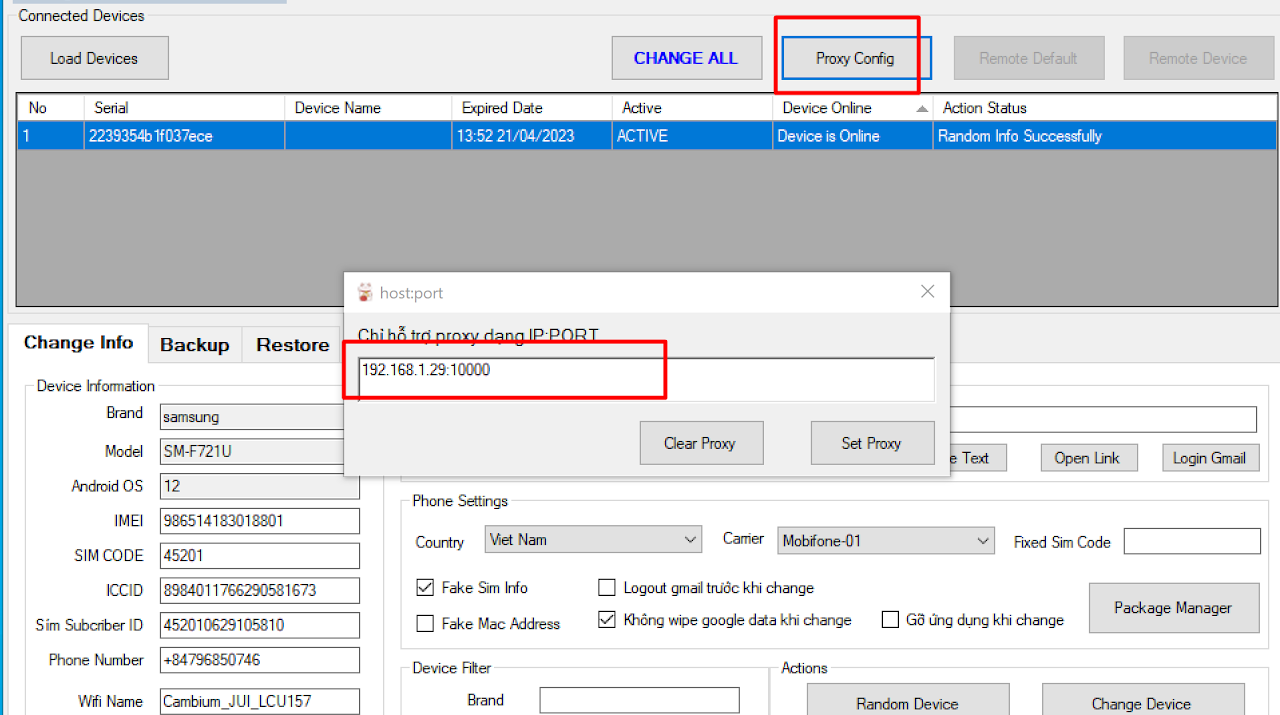Click the Fixed Sim Code field
Viewport: 1280px width, 715px height.
coord(1192,541)
